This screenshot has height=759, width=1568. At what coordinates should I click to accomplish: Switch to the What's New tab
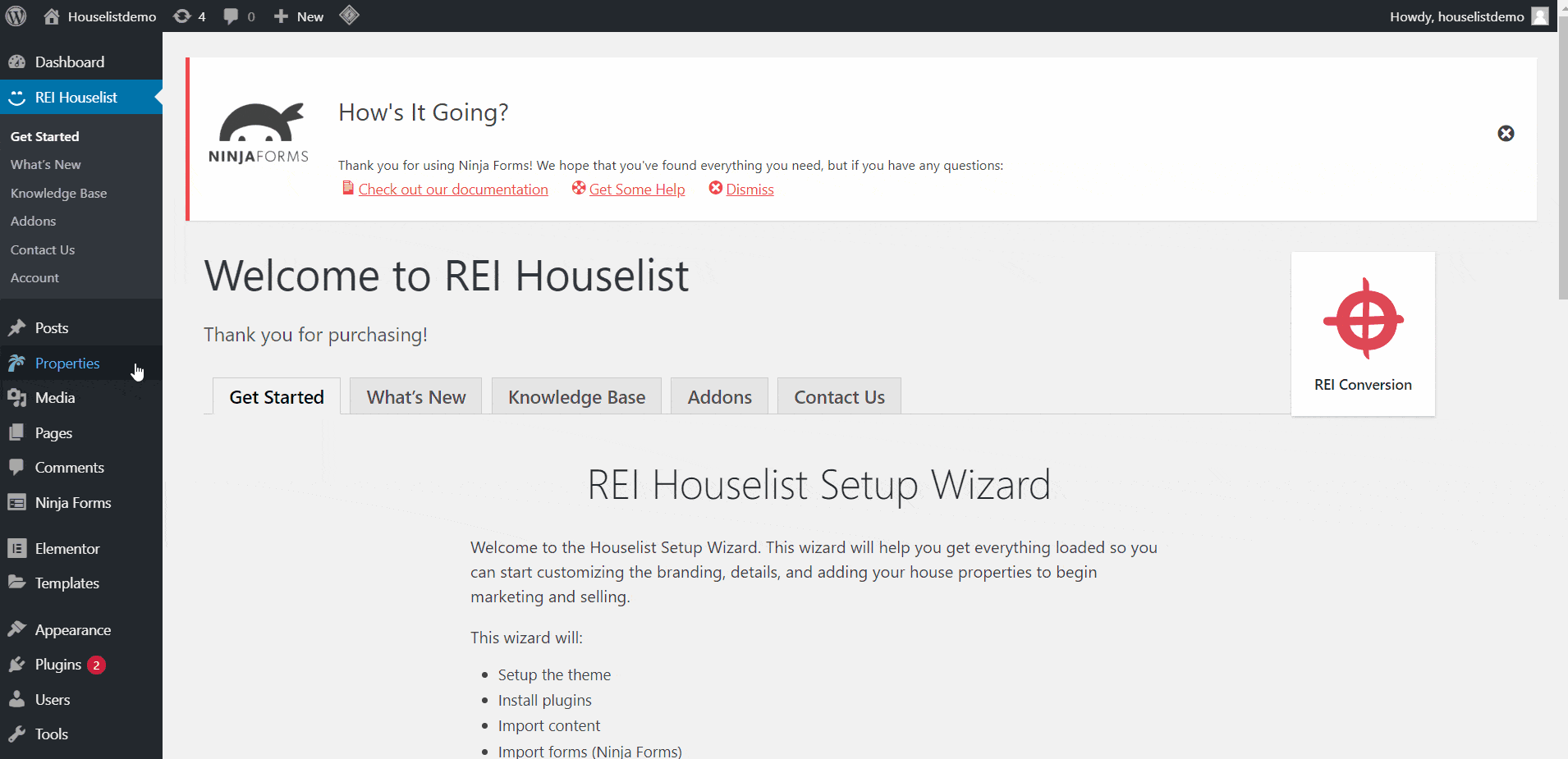416,396
